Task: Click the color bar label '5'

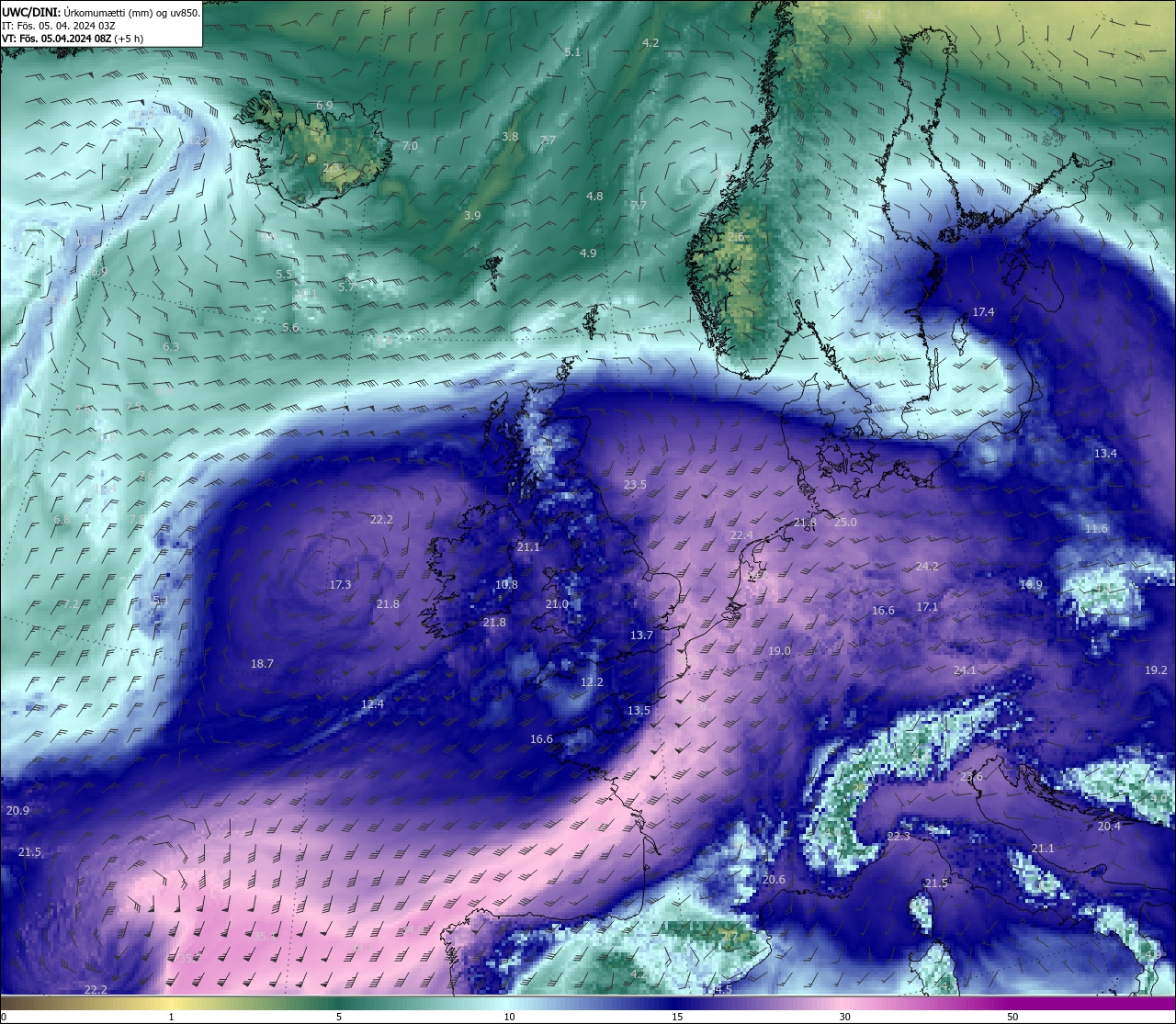Action: [x=339, y=1017]
